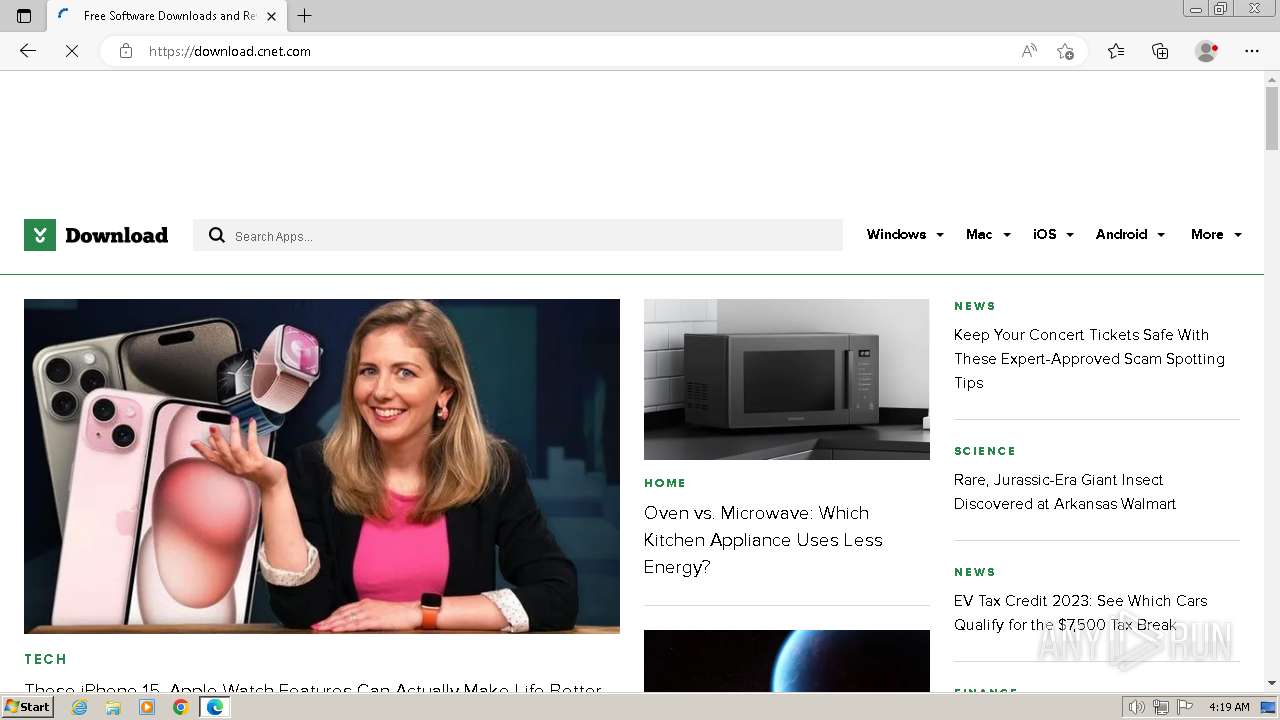Click the network status tray icon

(1161, 707)
